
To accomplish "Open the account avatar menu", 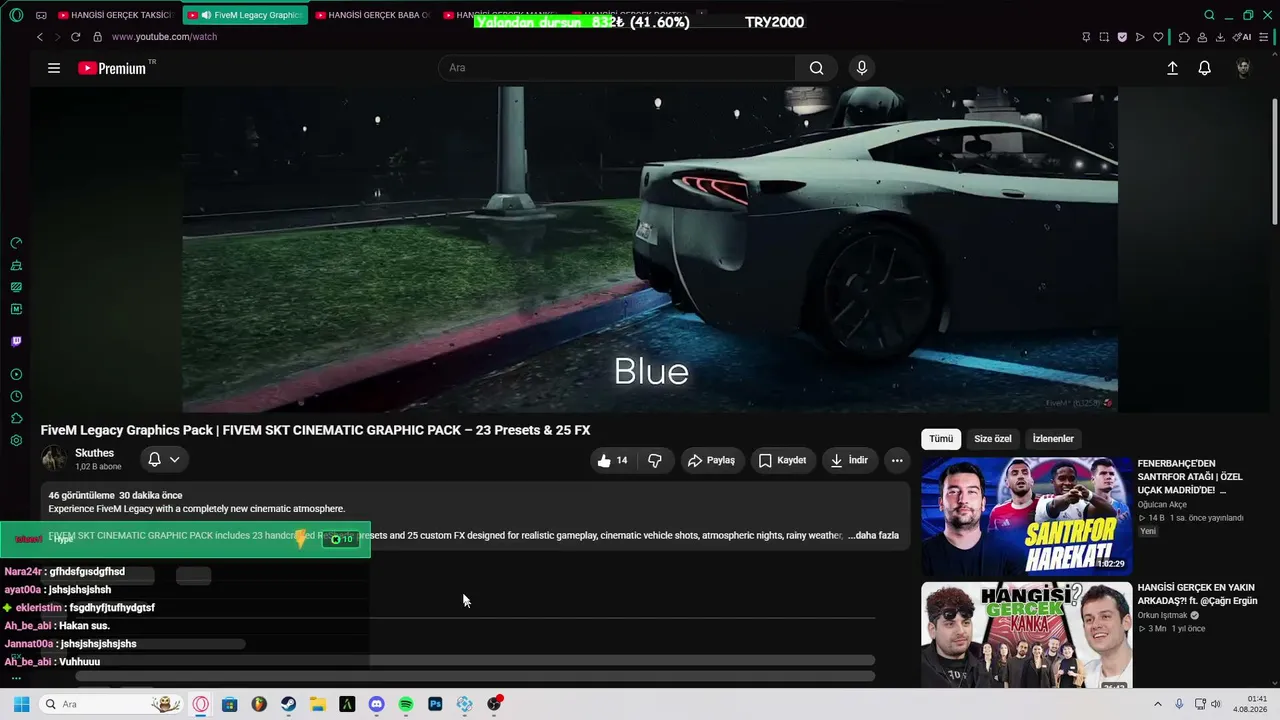I will [x=1243, y=68].
